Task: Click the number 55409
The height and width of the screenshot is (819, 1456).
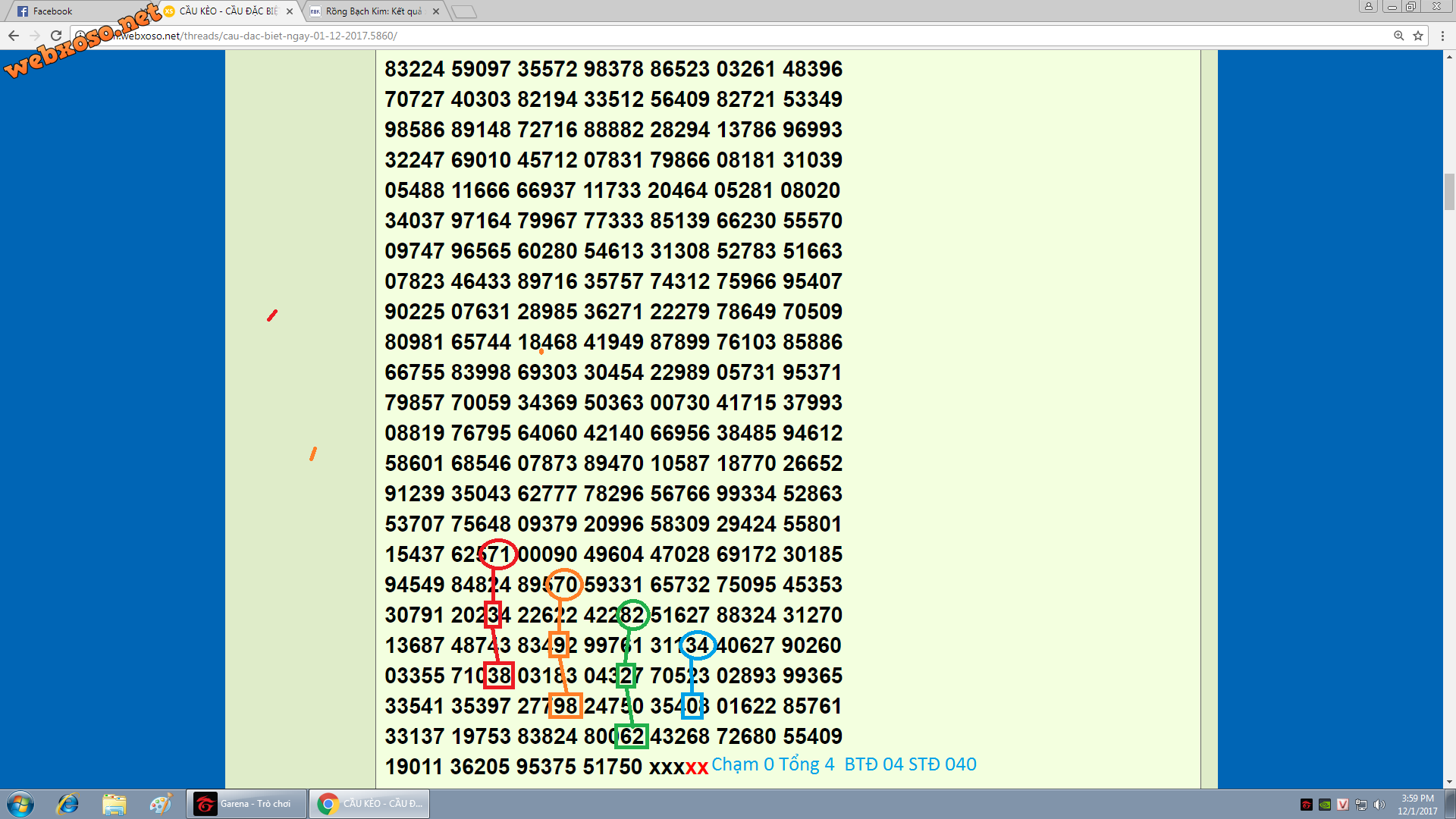Action: pos(813,736)
